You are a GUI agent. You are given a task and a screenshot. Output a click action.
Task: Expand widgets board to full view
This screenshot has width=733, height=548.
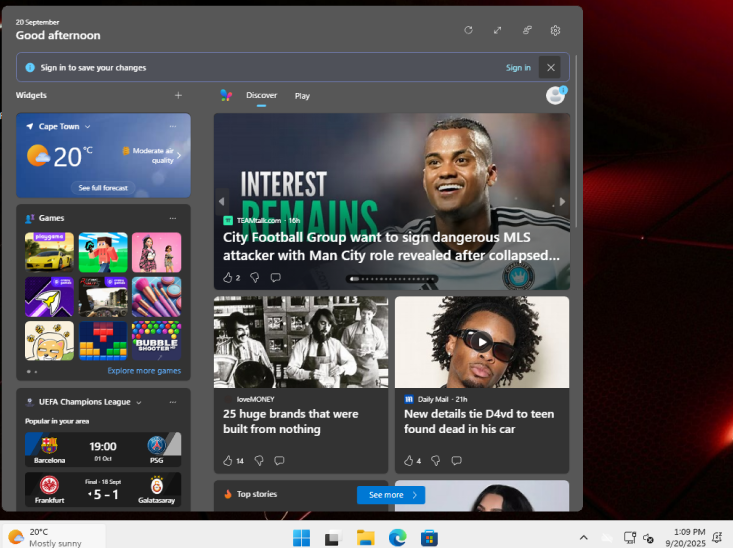click(x=497, y=30)
